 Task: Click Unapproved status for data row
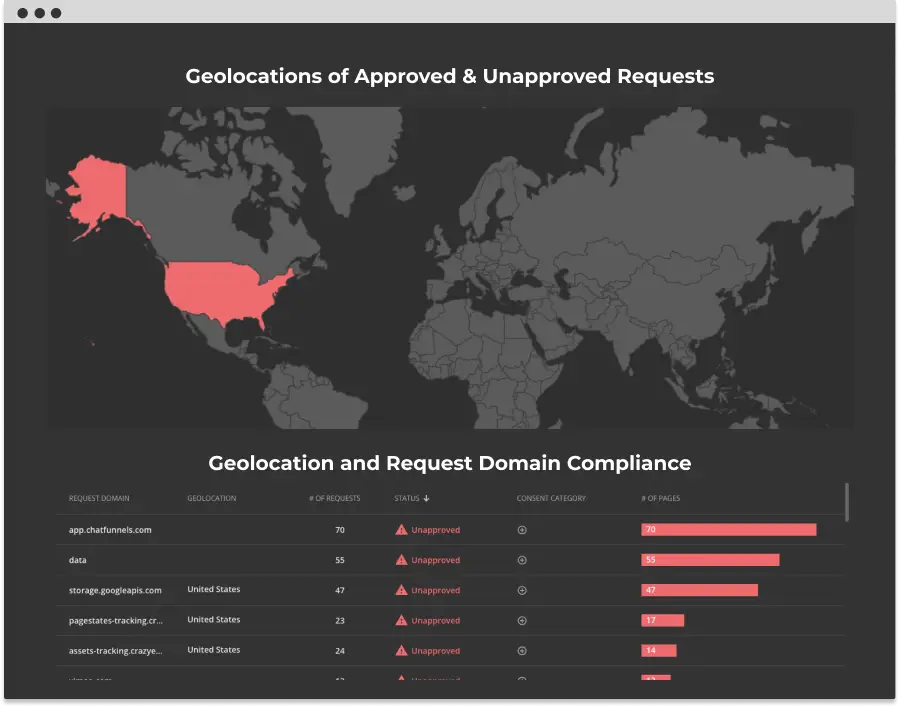(x=436, y=560)
